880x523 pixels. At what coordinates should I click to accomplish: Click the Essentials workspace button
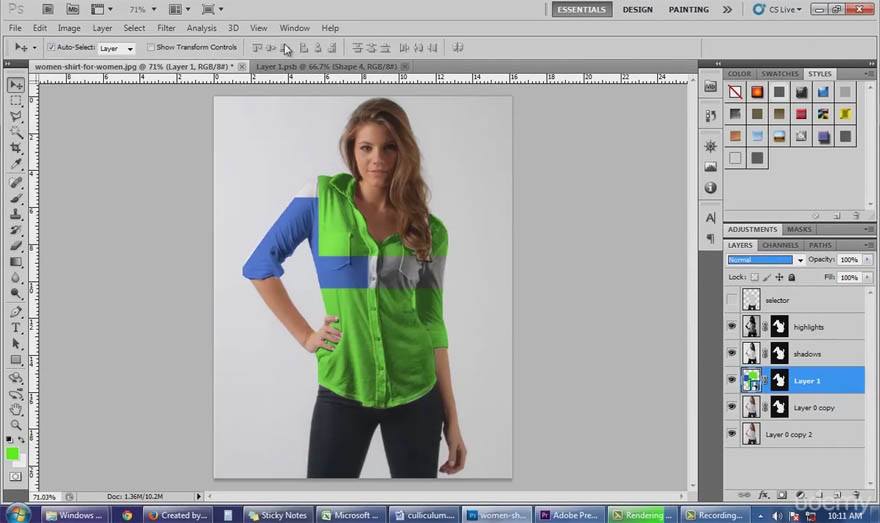(x=581, y=10)
